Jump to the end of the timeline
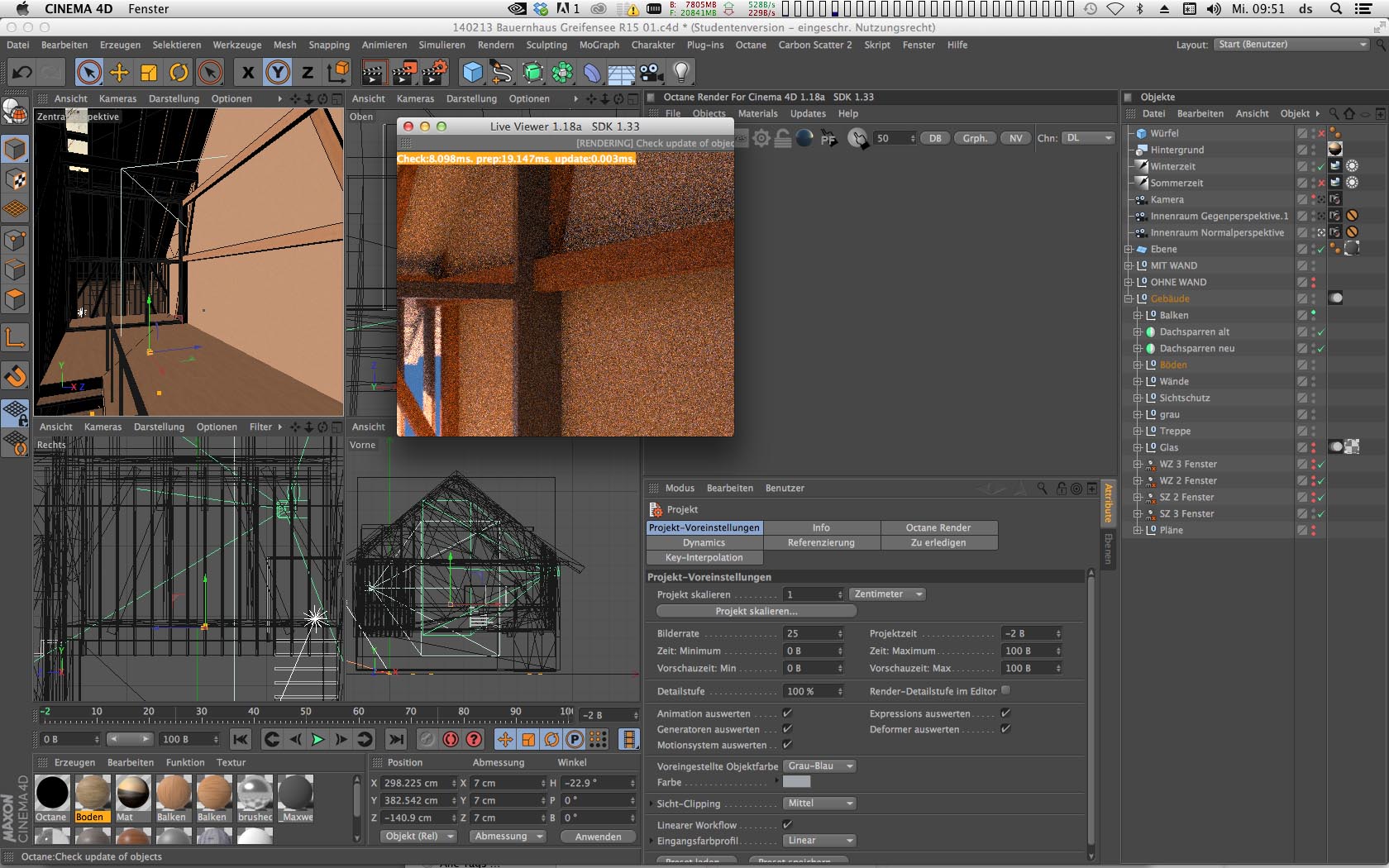The height and width of the screenshot is (868, 1389). tap(396, 739)
